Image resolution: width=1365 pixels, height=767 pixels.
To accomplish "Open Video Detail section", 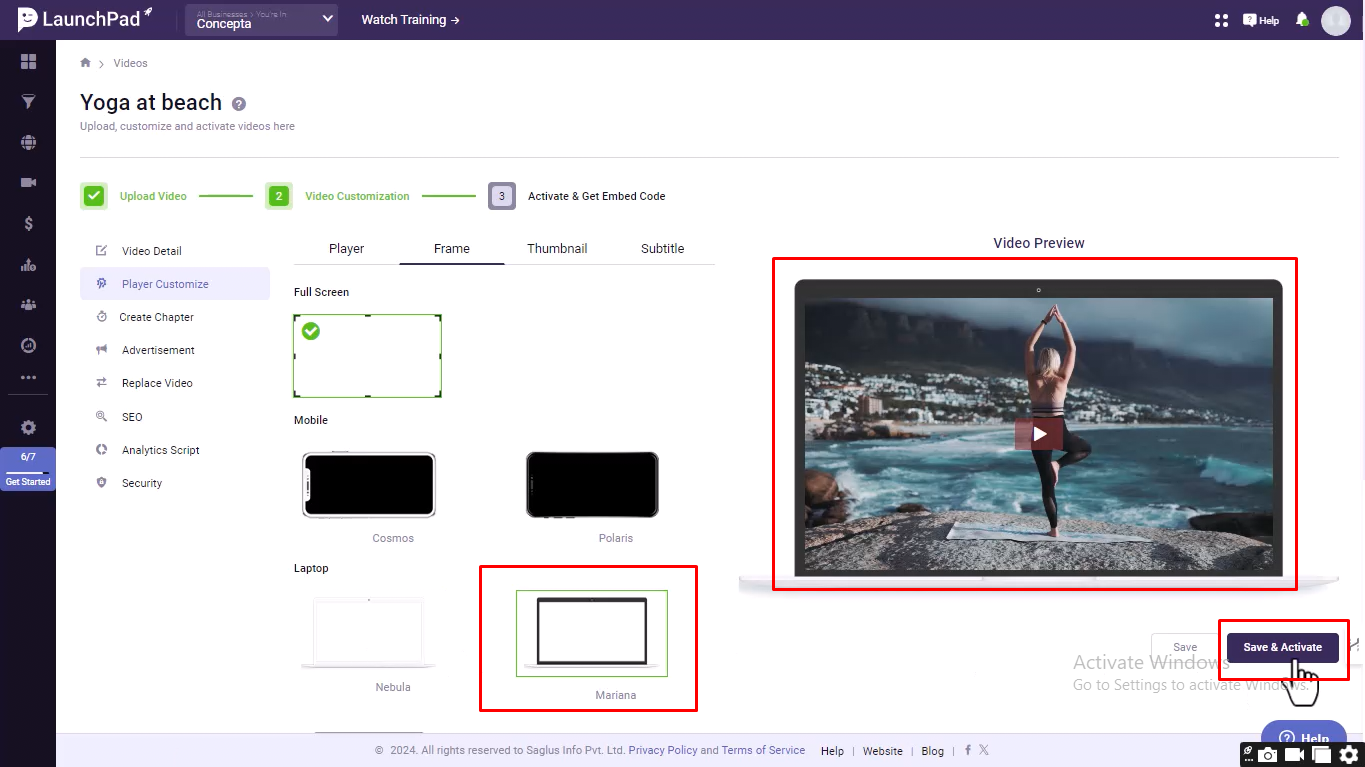I will [175, 251].
